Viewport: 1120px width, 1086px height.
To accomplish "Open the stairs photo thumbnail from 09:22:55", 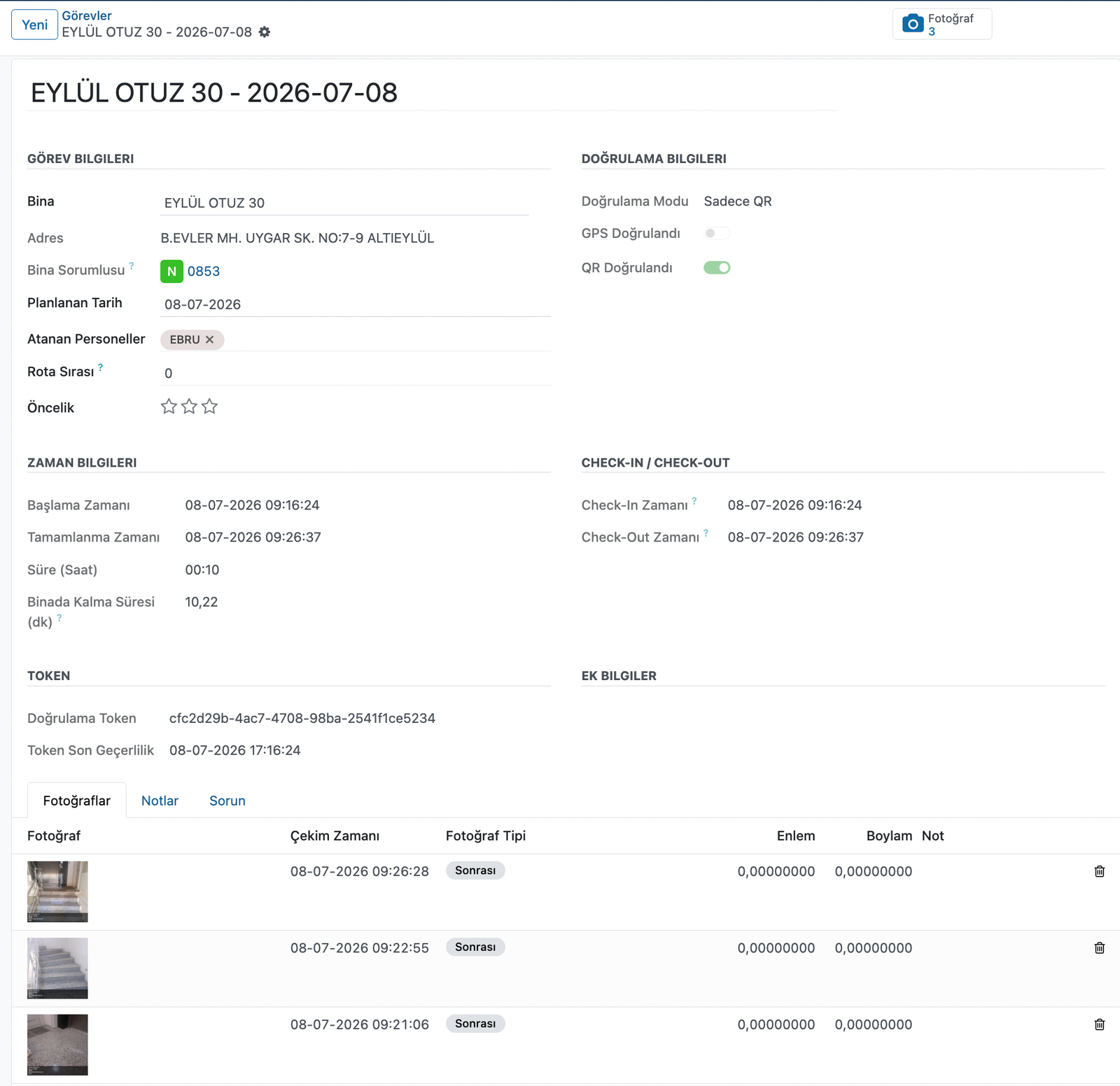I will coord(57,968).
